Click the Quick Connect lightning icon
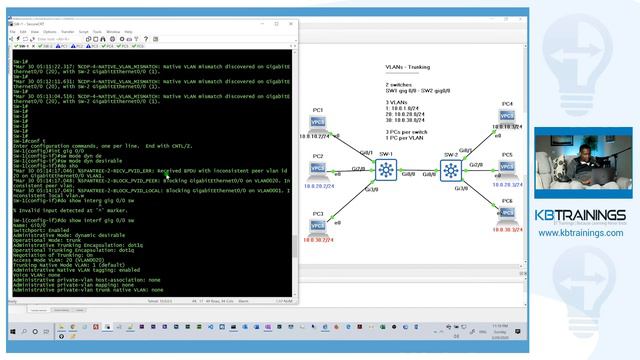The height and width of the screenshot is (360, 640). pyautogui.click(x=18, y=39)
